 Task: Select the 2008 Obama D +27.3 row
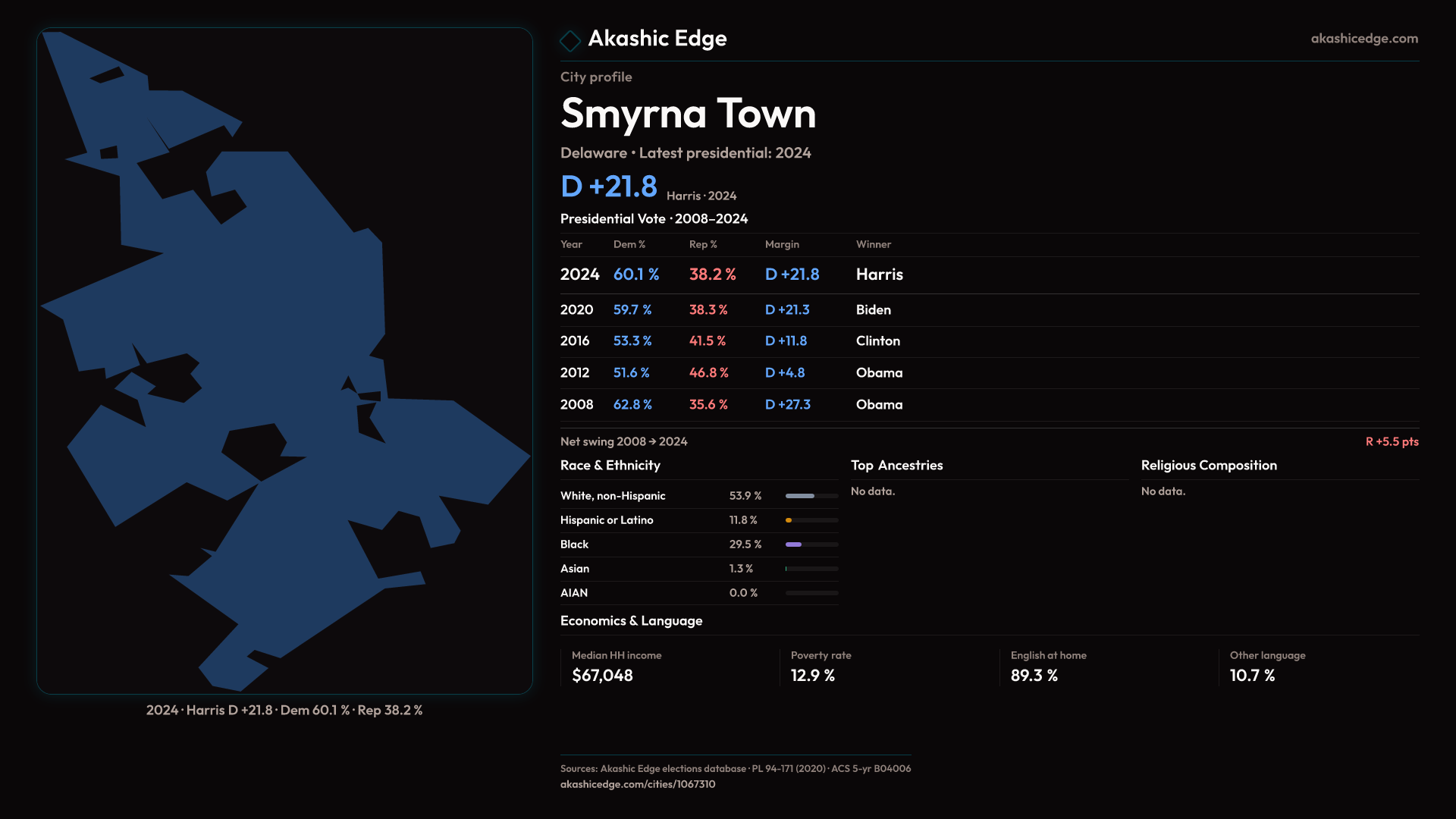point(731,405)
